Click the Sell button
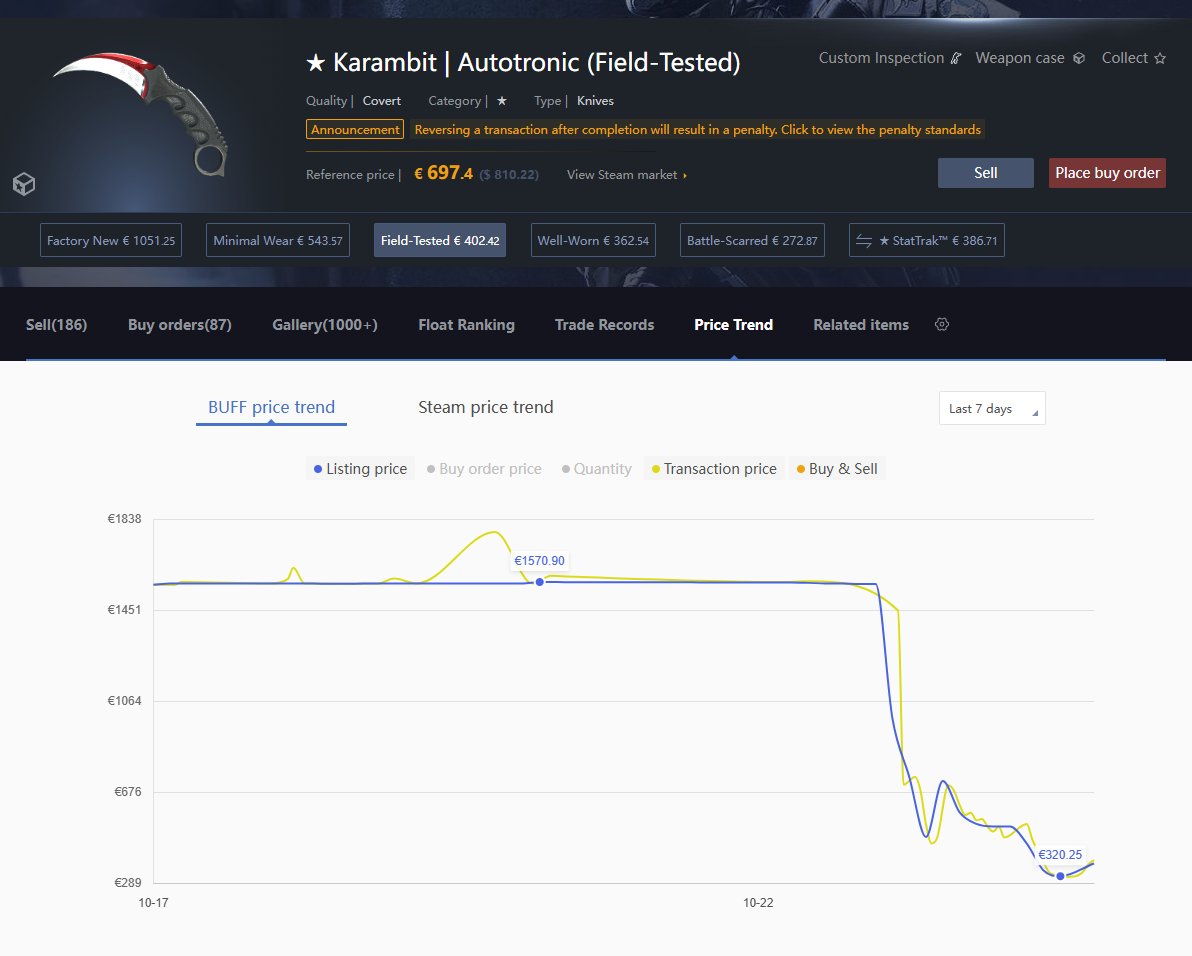 [x=985, y=173]
